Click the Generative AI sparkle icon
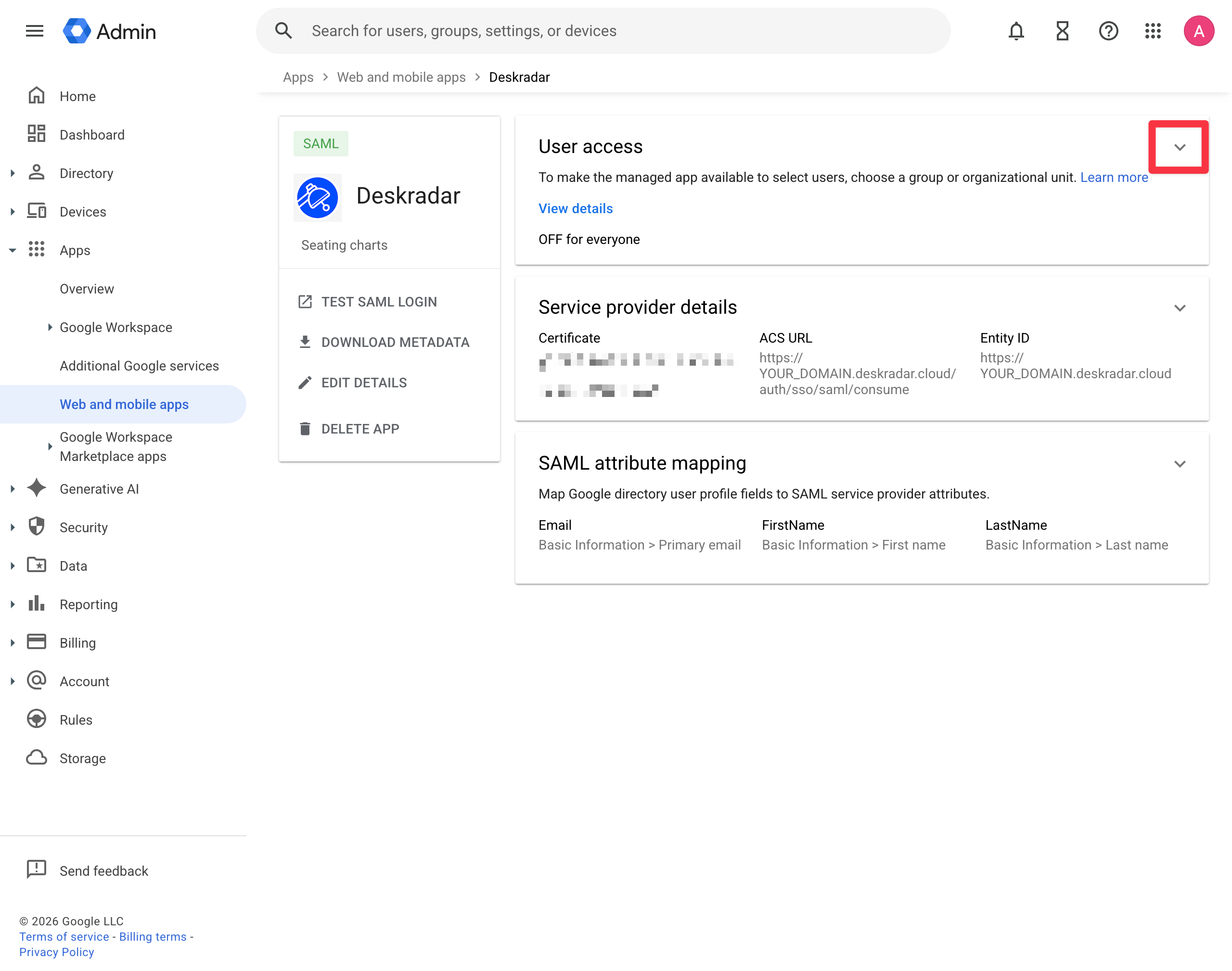This screenshot has height=971, width=1232. (x=37, y=488)
